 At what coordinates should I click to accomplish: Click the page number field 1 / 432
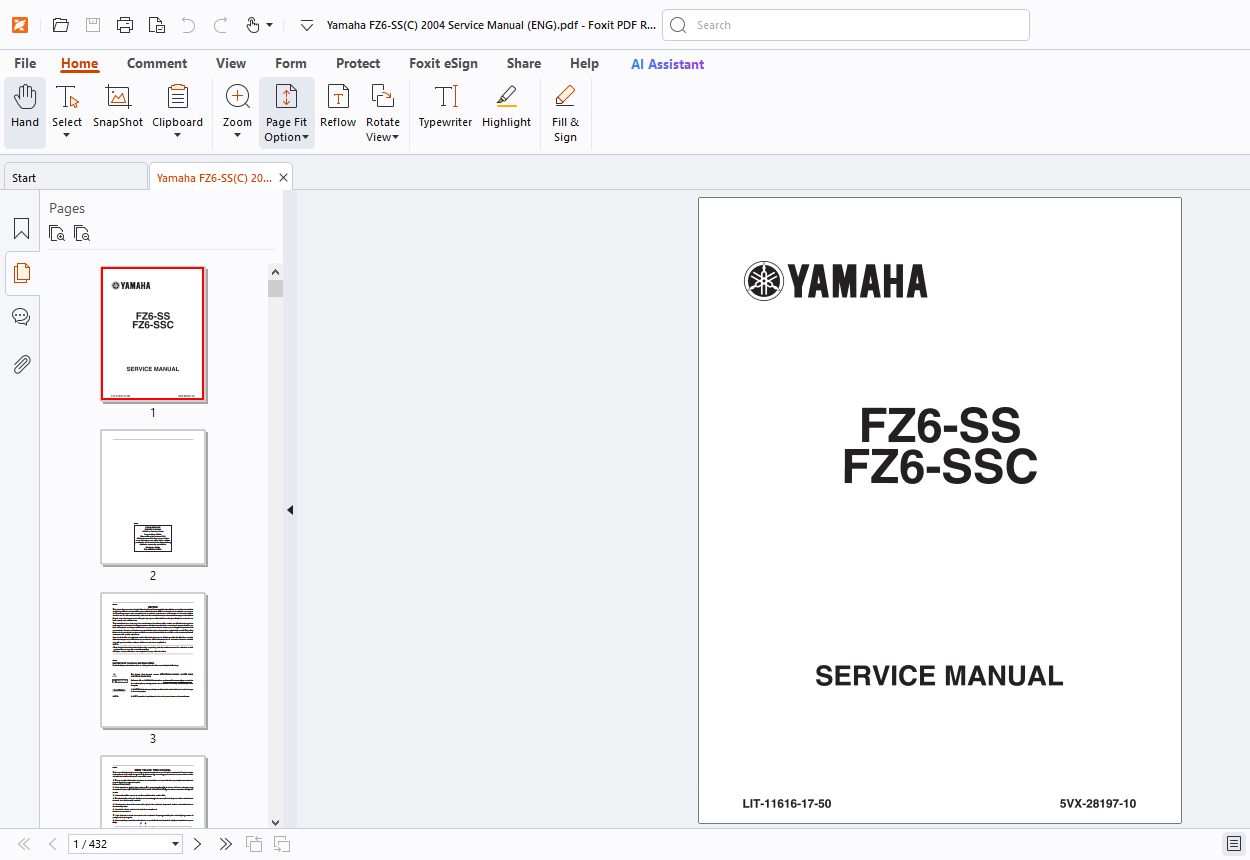point(118,844)
